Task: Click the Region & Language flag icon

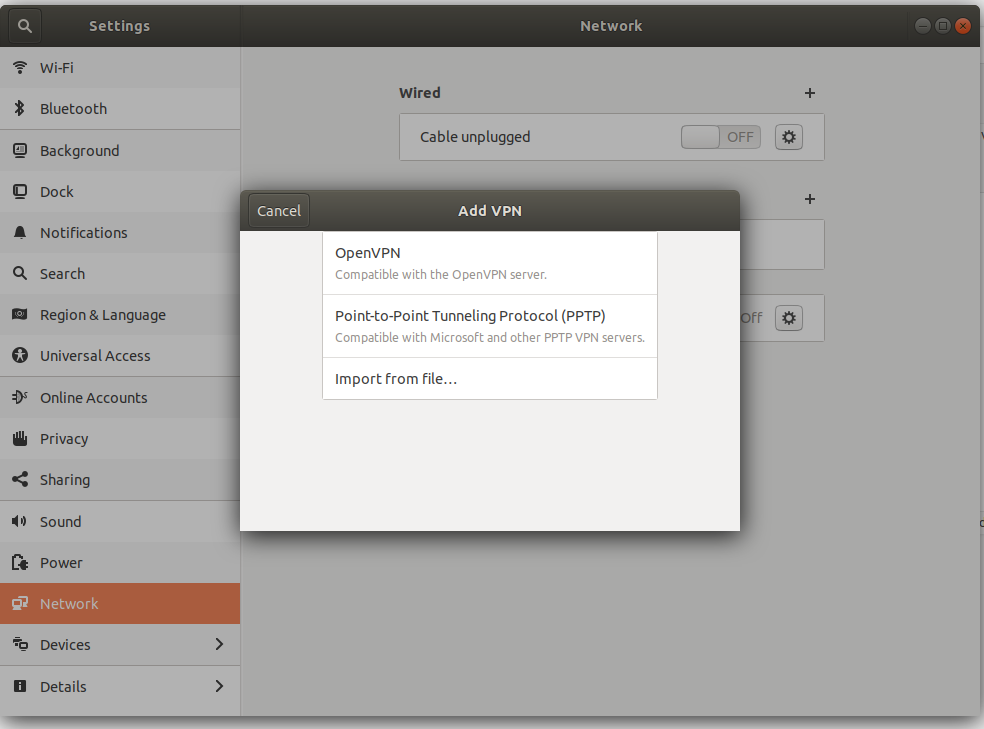Action: pyautogui.click(x=20, y=314)
